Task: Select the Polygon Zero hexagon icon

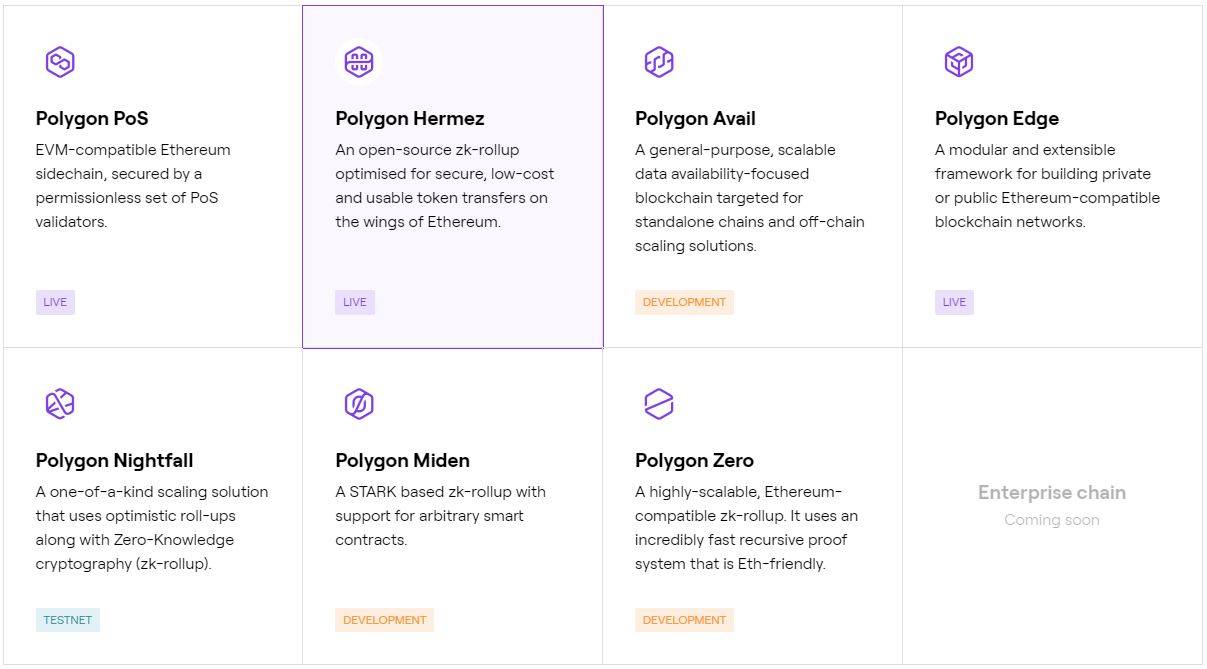Action: [658, 403]
